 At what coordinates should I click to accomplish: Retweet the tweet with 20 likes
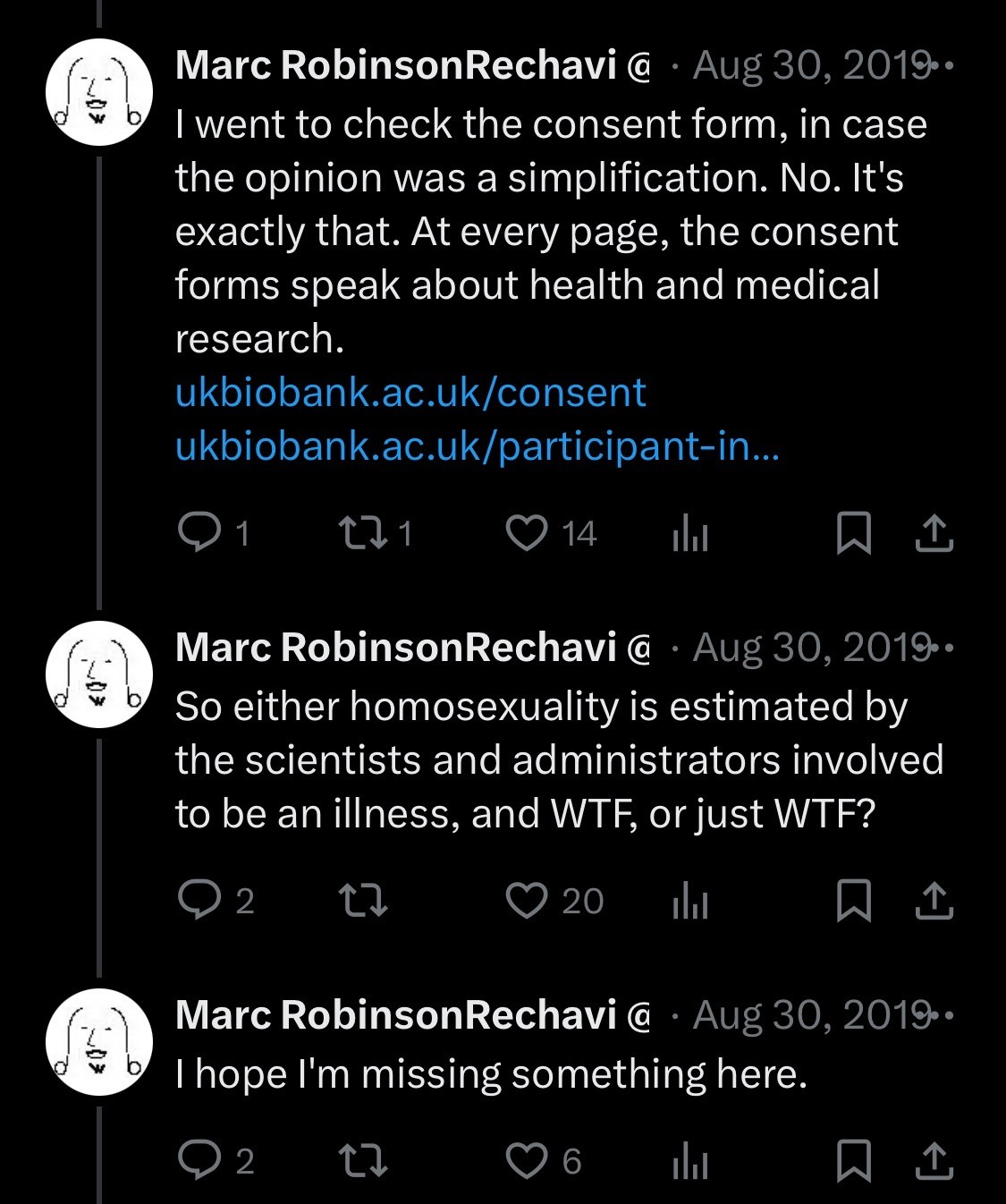point(363,901)
